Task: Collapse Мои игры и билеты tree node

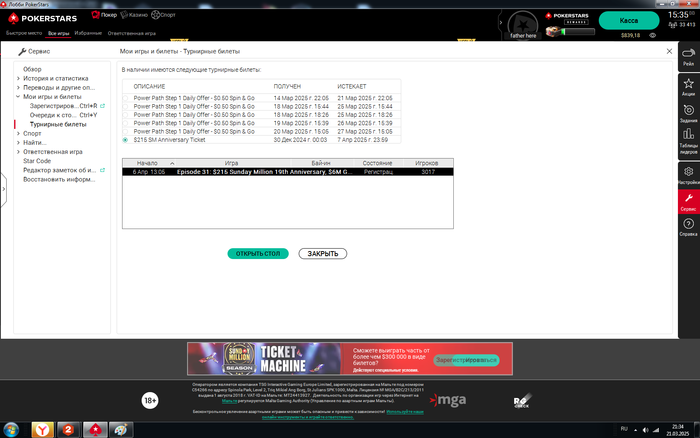Action: 18,96
